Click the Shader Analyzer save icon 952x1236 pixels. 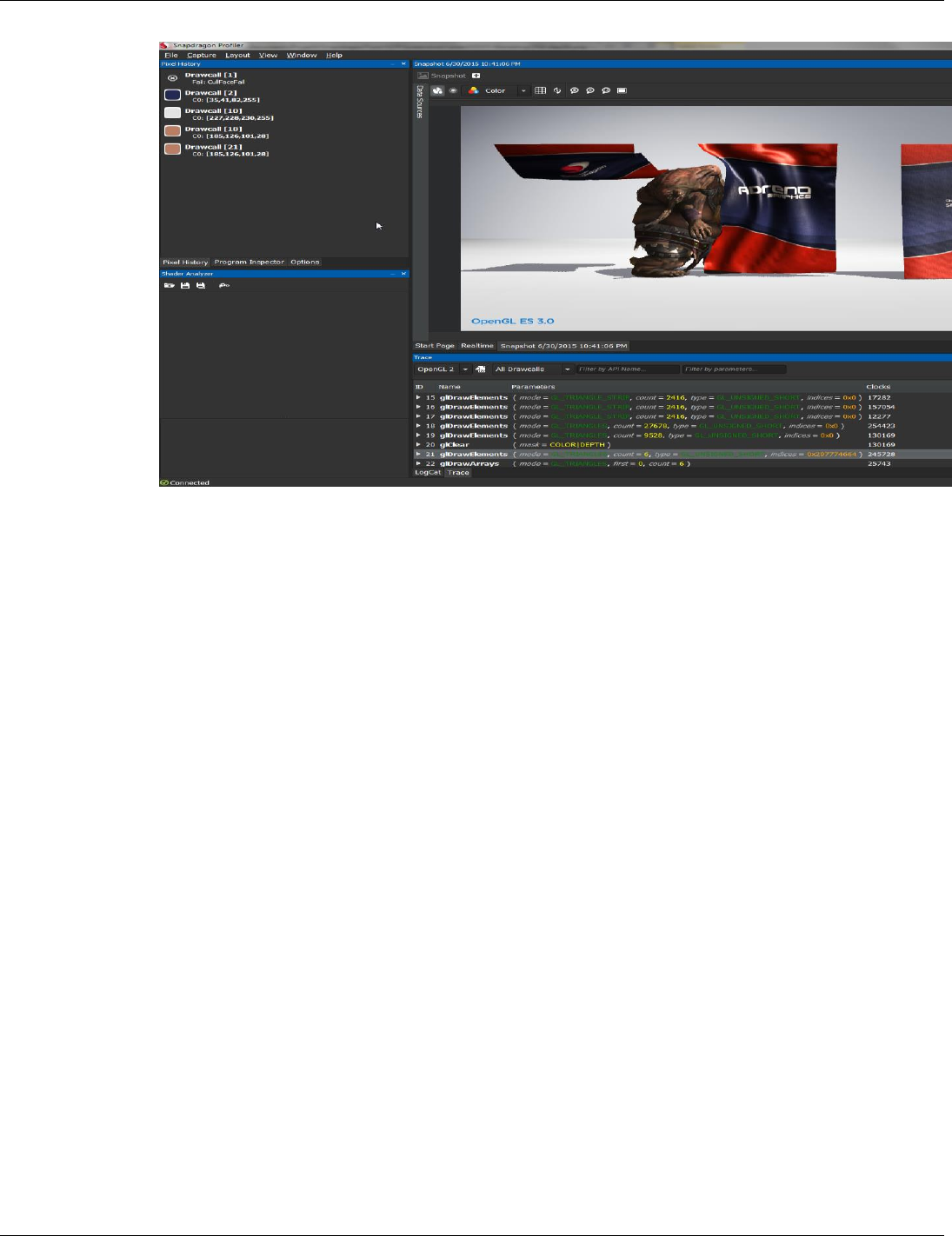click(x=185, y=285)
